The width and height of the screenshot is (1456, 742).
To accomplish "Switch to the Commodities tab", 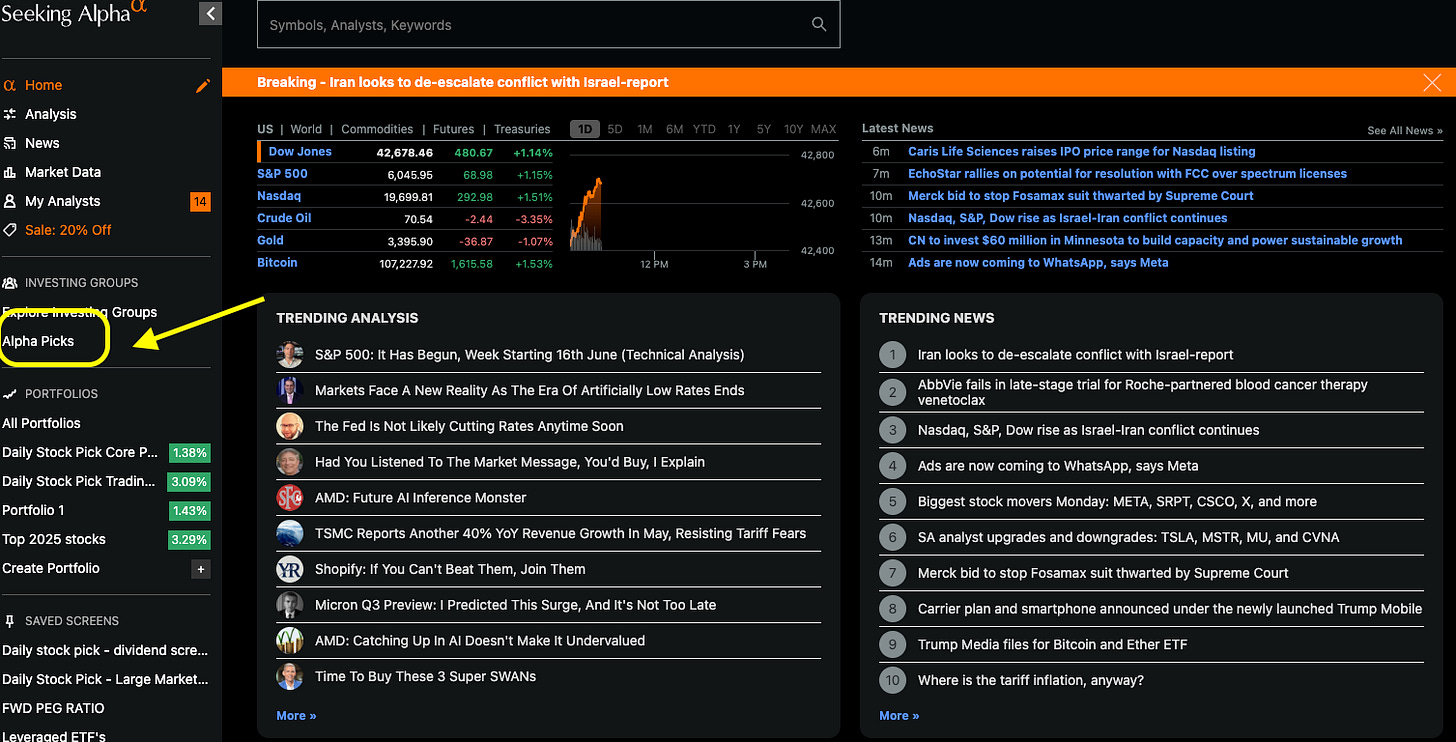I will tap(377, 129).
